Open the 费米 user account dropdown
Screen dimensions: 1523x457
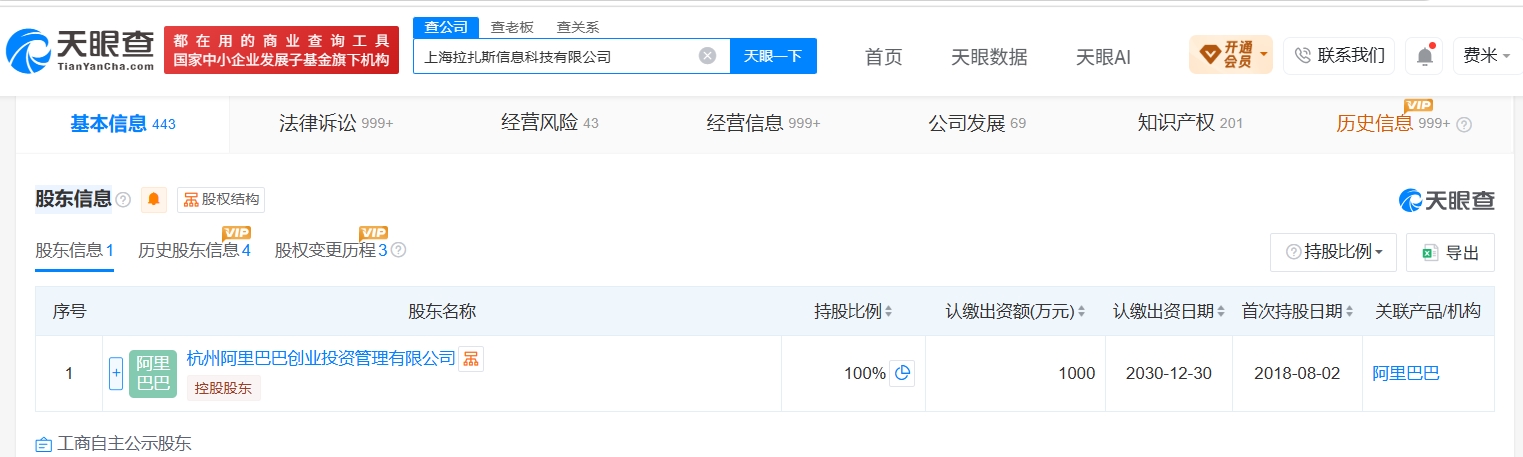1487,56
